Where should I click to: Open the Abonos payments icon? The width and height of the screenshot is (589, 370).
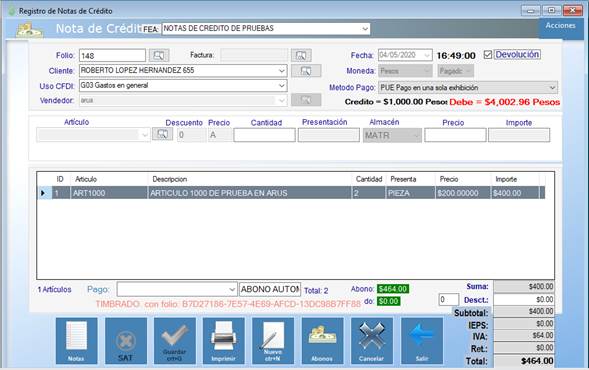click(x=322, y=341)
